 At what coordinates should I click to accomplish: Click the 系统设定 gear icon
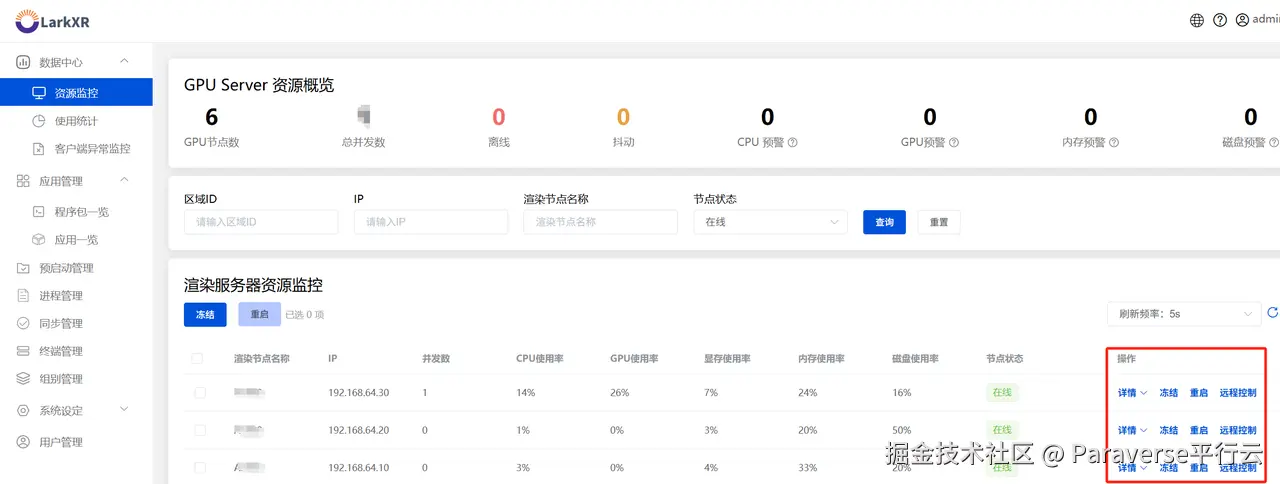point(23,411)
